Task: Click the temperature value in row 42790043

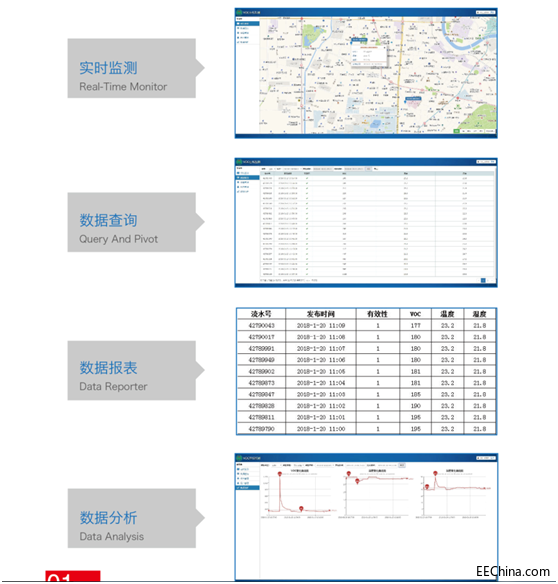Action: 447,326
